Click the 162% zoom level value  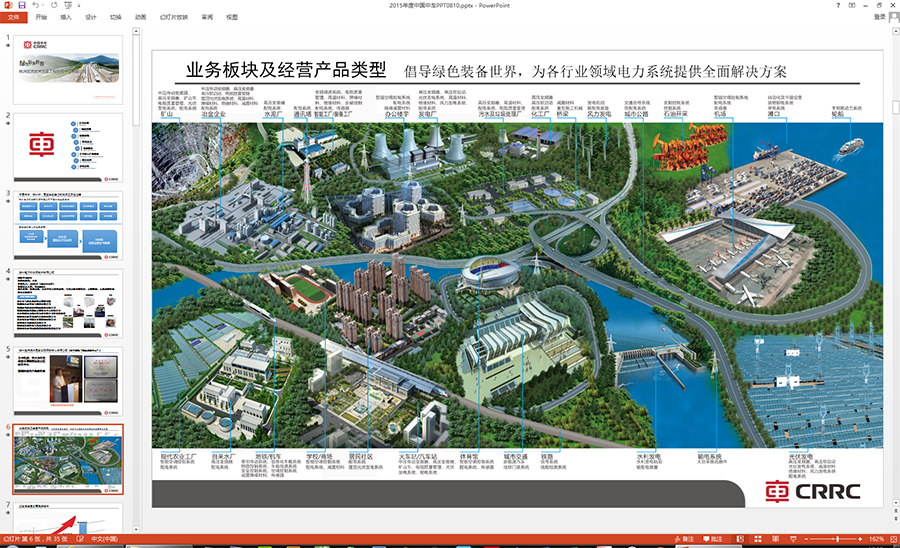click(876, 539)
